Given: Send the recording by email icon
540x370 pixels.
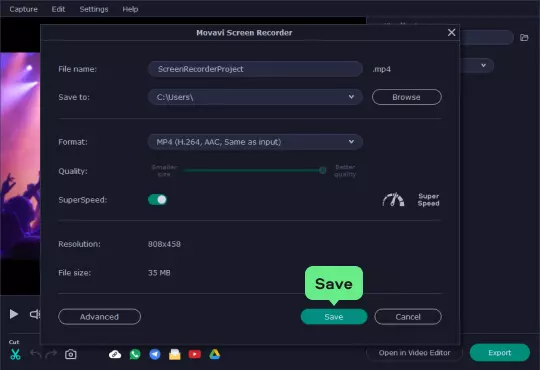Looking at the screenshot, I should click(175, 354).
